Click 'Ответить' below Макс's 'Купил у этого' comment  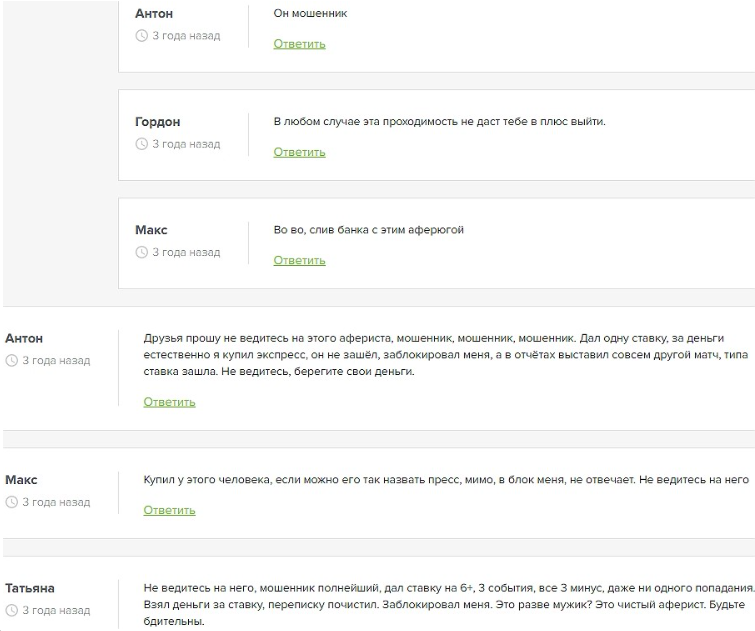click(169, 510)
